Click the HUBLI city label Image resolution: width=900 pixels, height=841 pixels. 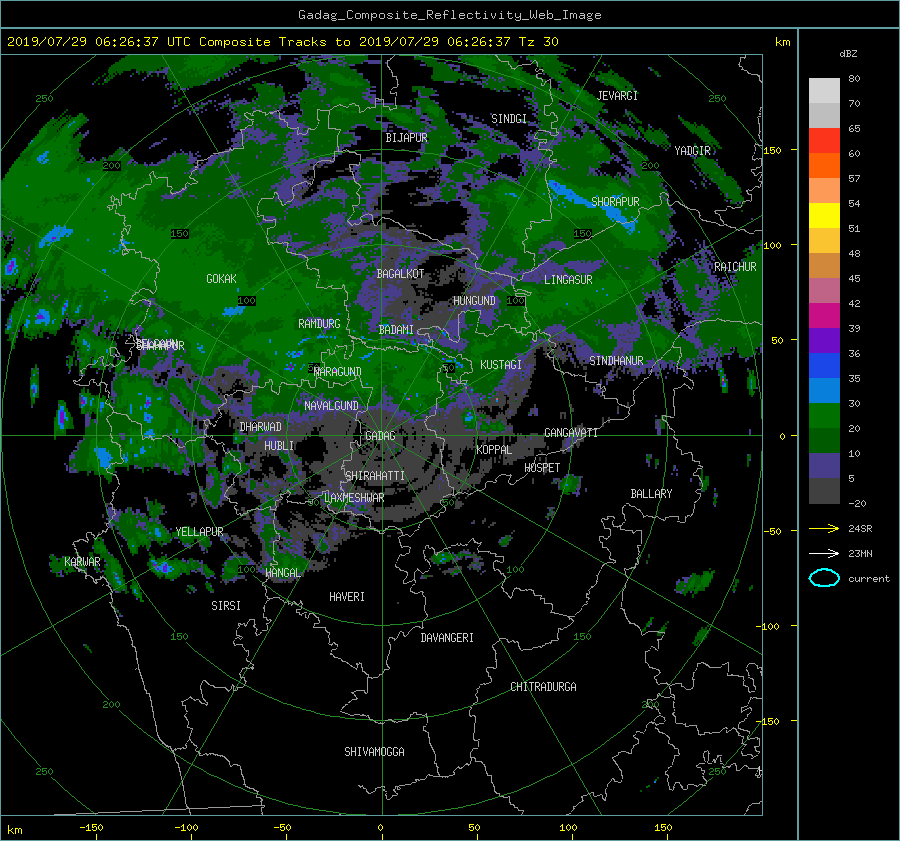click(279, 445)
